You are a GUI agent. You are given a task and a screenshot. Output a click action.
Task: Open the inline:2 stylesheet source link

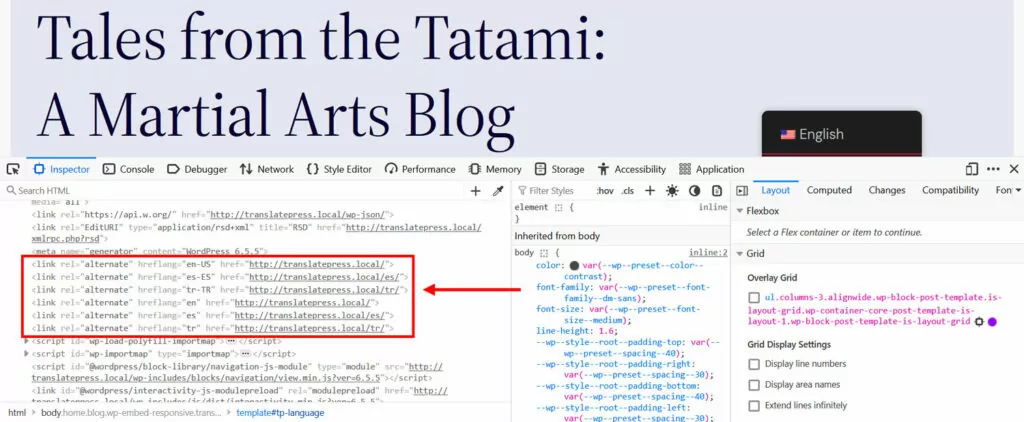(x=708, y=253)
